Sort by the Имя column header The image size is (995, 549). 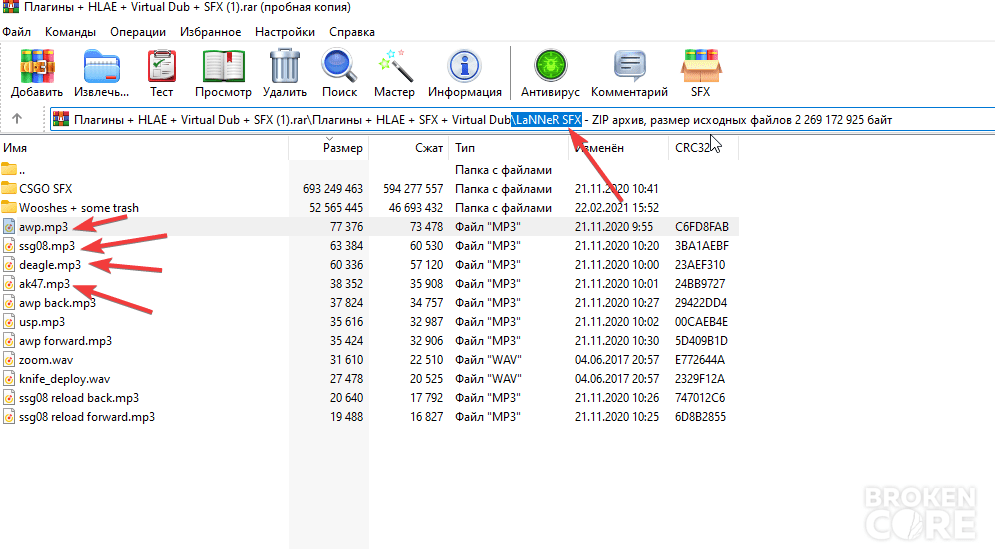pos(144,148)
